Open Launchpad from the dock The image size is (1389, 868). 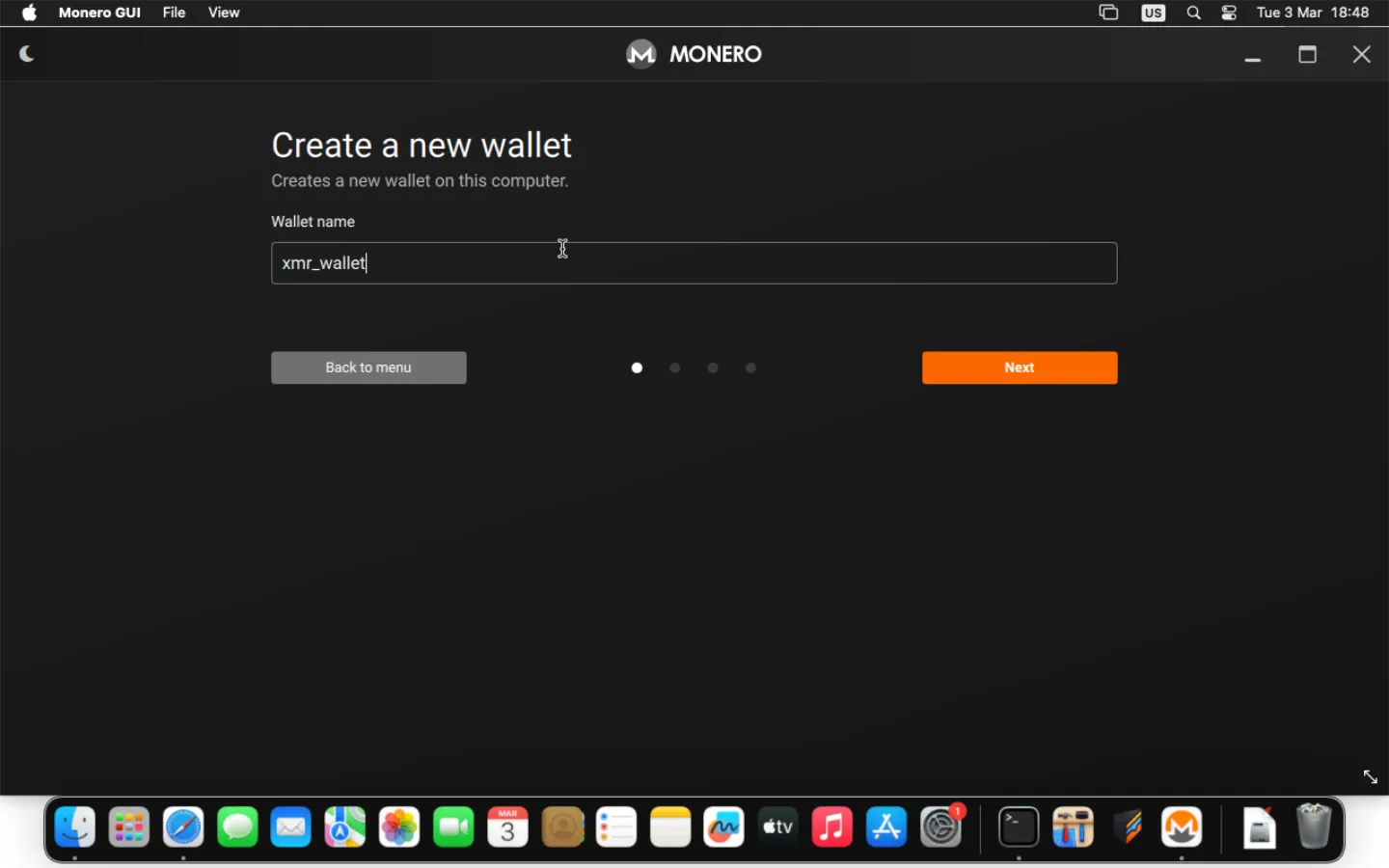[x=129, y=827]
